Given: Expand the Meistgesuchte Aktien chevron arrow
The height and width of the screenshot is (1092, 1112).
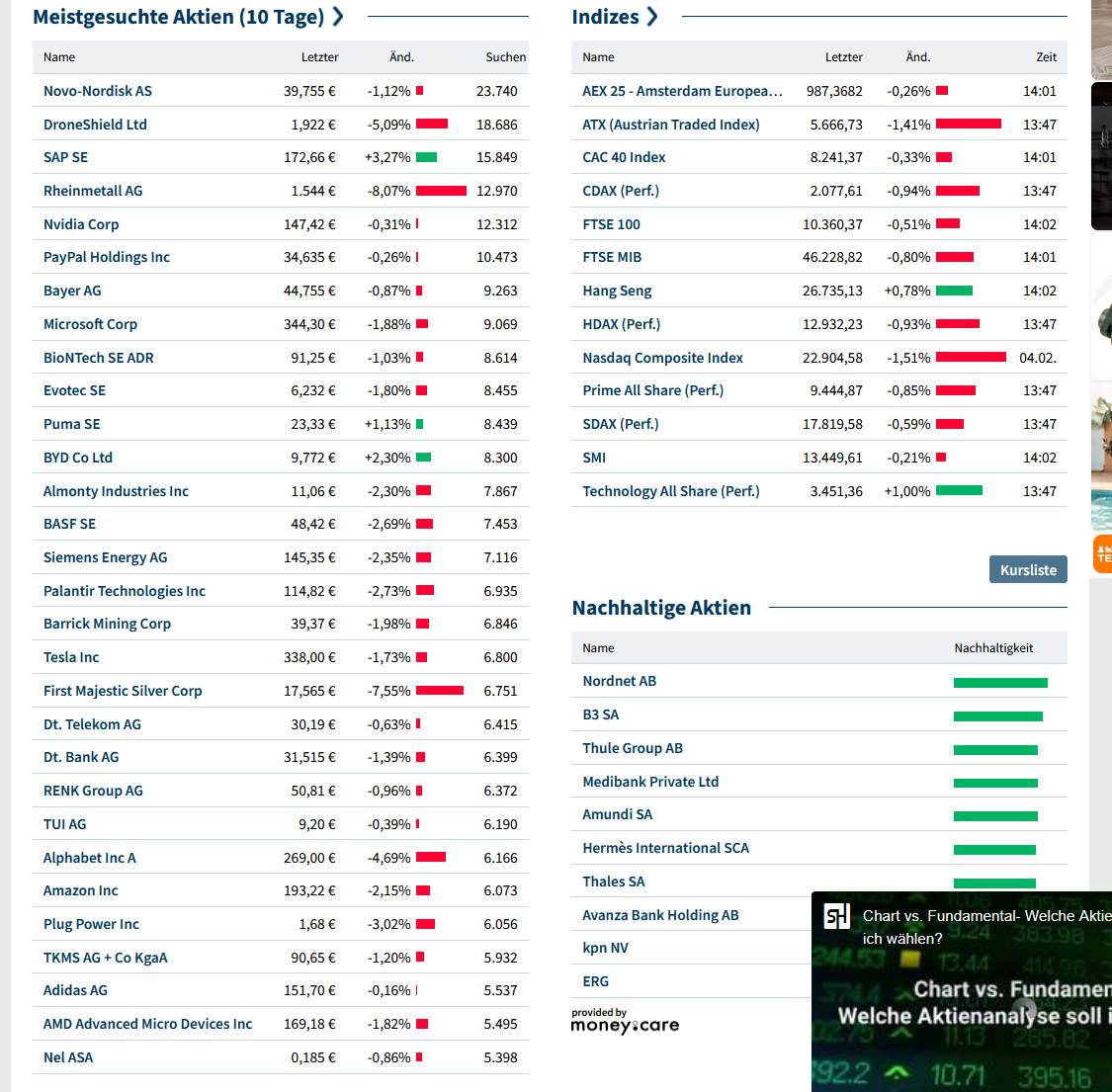Looking at the screenshot, I should pos(338,17).
